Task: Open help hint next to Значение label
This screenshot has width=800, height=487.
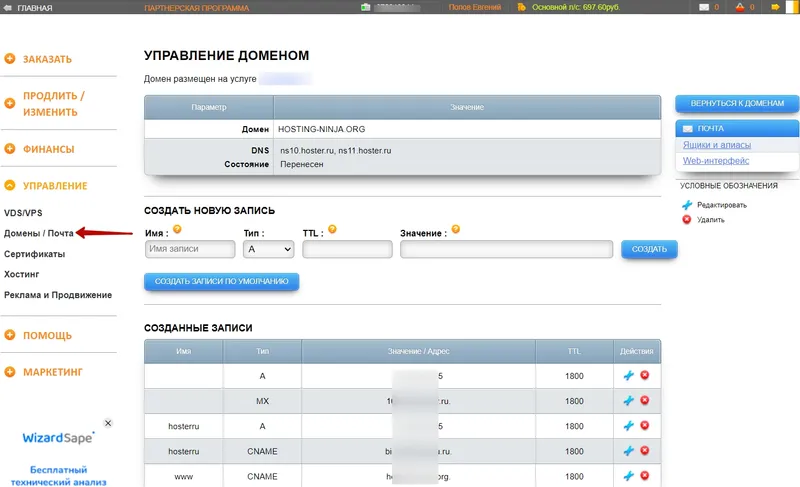Action: click(456, 229)
